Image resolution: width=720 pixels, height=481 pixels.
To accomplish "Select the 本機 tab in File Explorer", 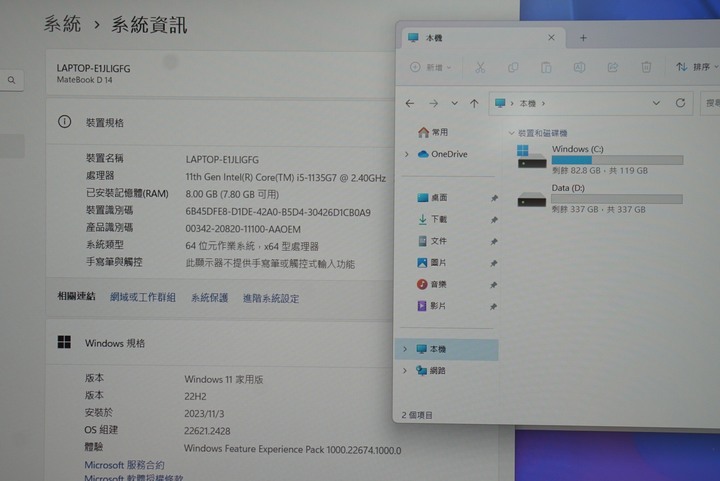I will click(x=483, y=38).
